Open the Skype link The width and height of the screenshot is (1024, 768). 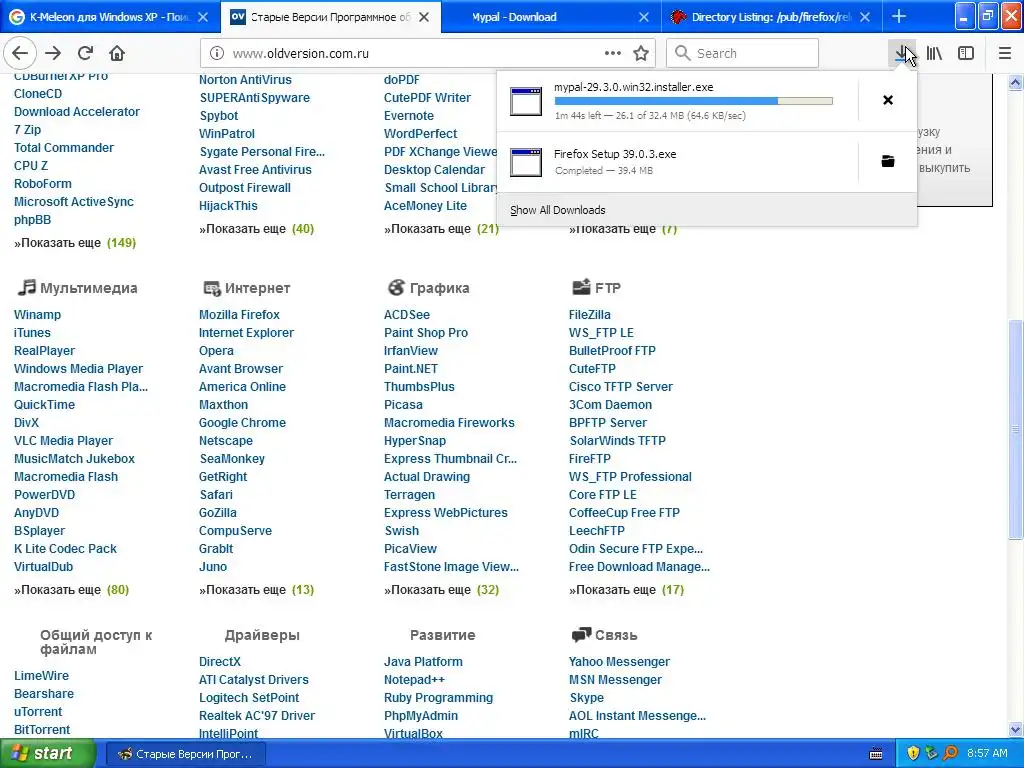tap(586, 697)
